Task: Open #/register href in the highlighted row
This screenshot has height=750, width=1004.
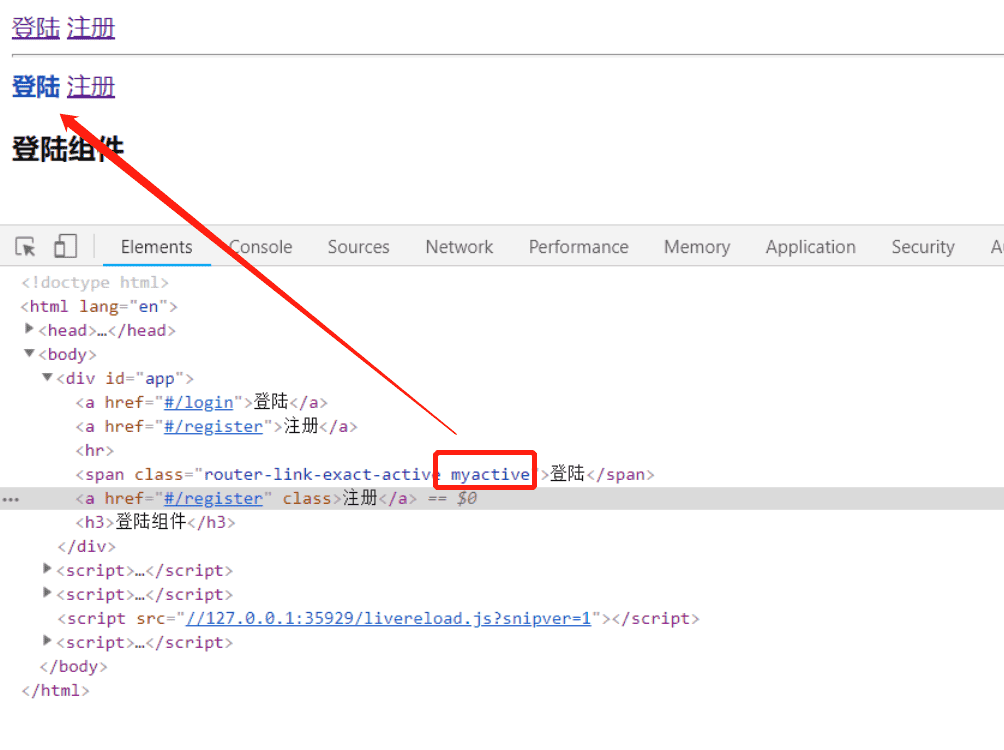Action: pyautogui.click(x=213, y=498)
